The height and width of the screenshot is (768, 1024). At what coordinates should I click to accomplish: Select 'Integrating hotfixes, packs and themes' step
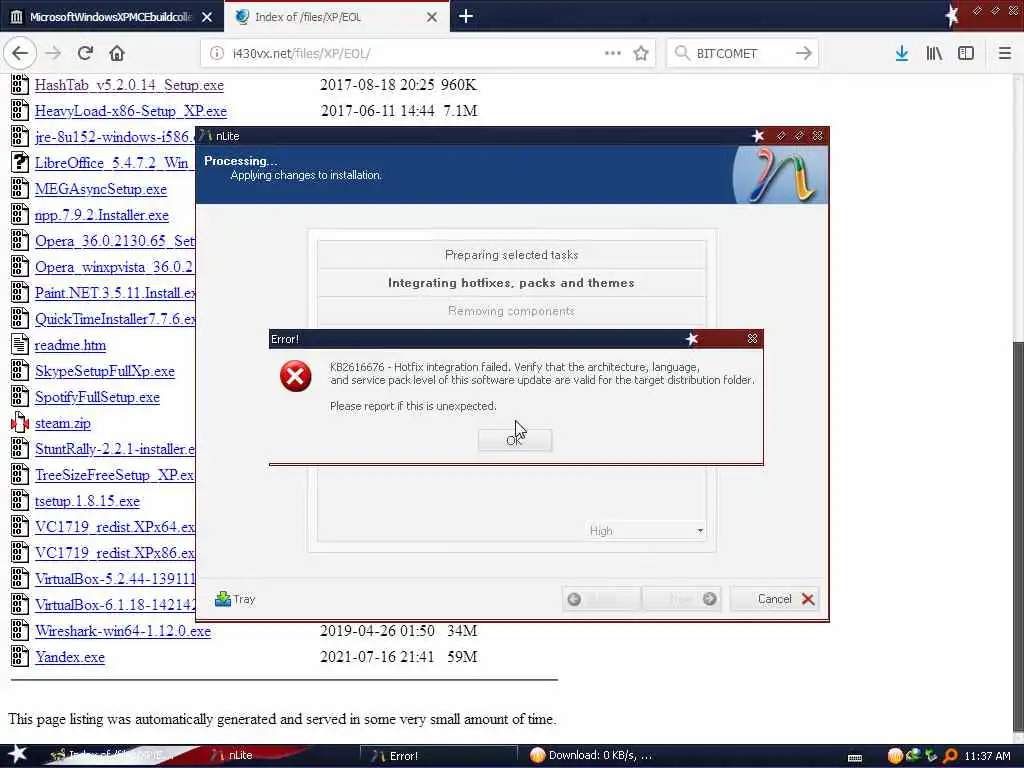click(511, 283)
